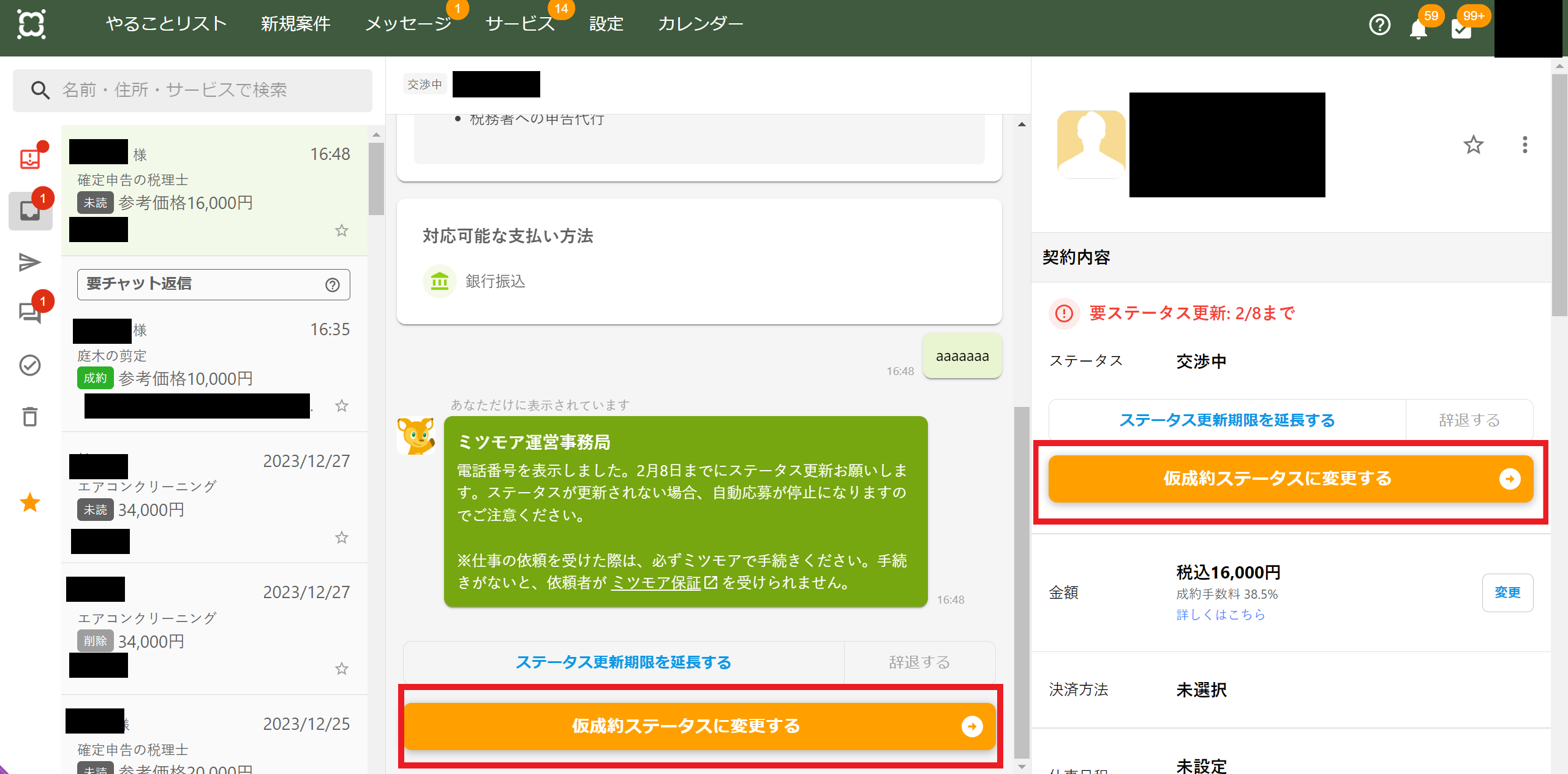This screenshot has height=774, width=1568.
Task: Open 2023/12/27 削除 34,000円 conversation
Action: point(214,629)
